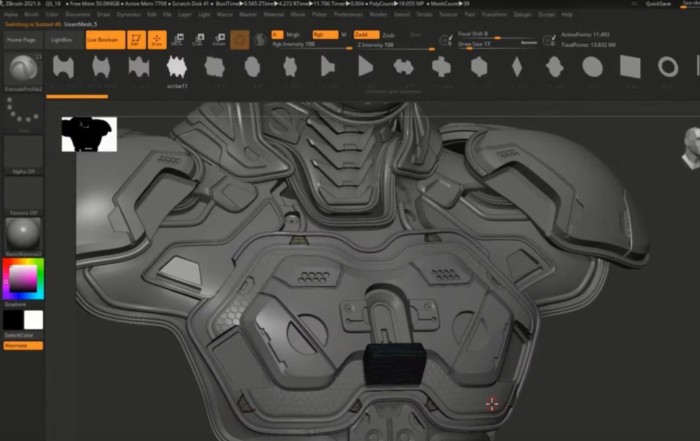Pick a hue in the color picker
700x441 pixels.
pyautogui.click(x=23, y=278)
